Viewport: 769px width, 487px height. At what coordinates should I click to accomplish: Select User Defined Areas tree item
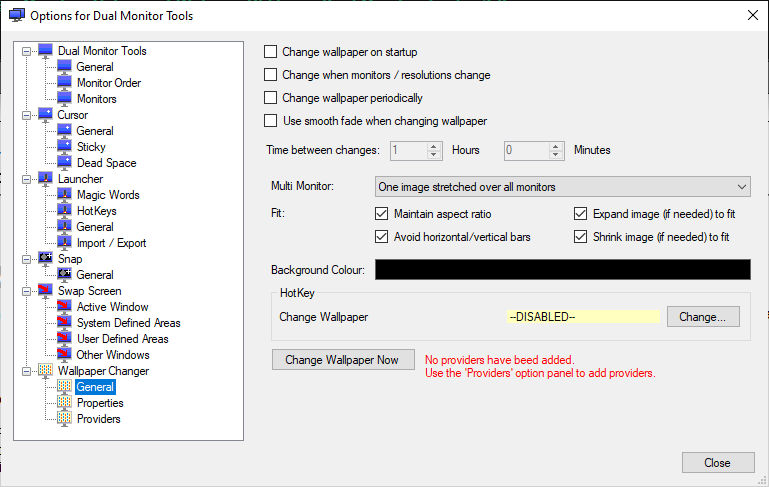[x=123, y=338]
